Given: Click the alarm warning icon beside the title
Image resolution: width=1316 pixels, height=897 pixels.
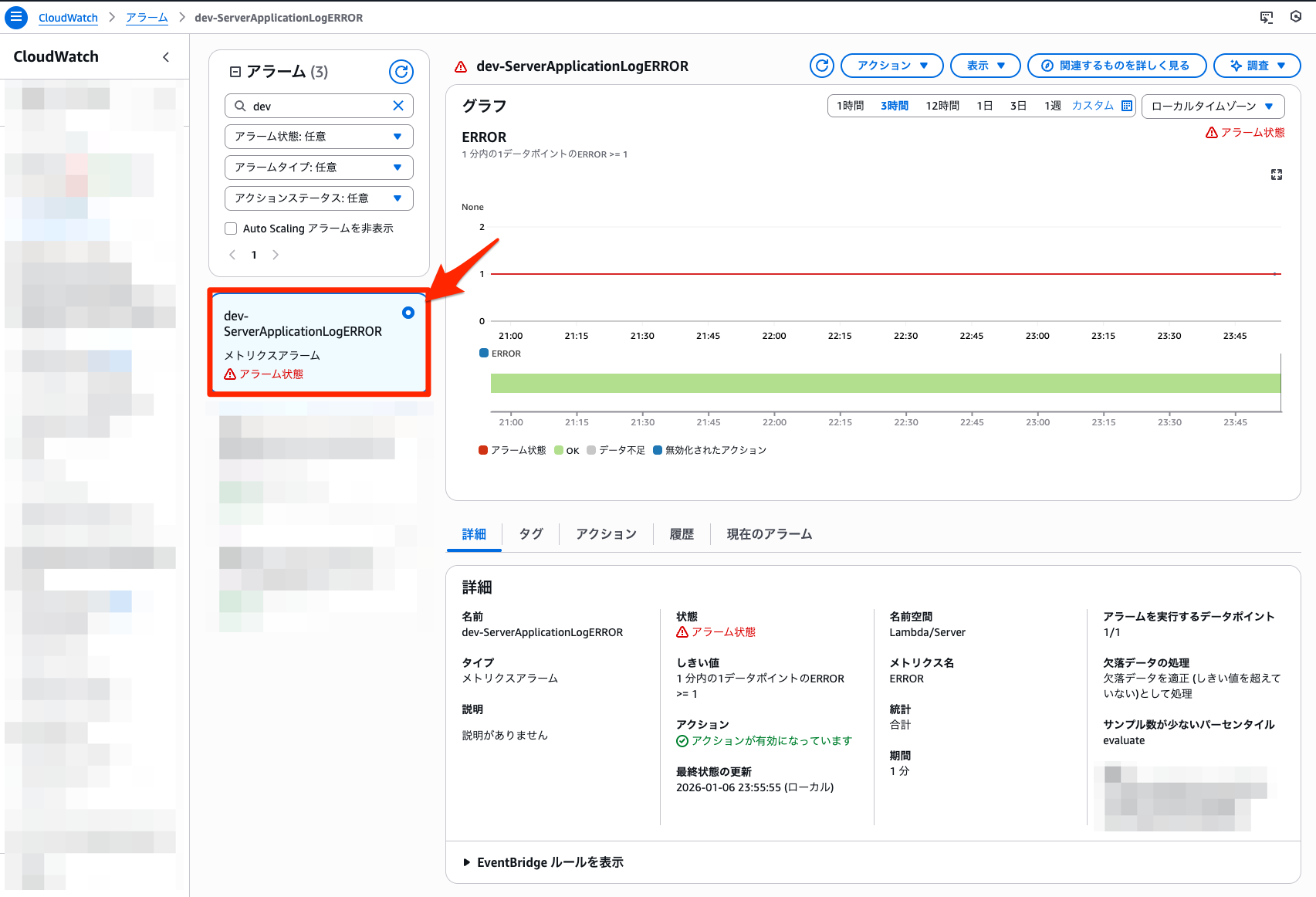Looking at the screenshot, I should (461, 67).
